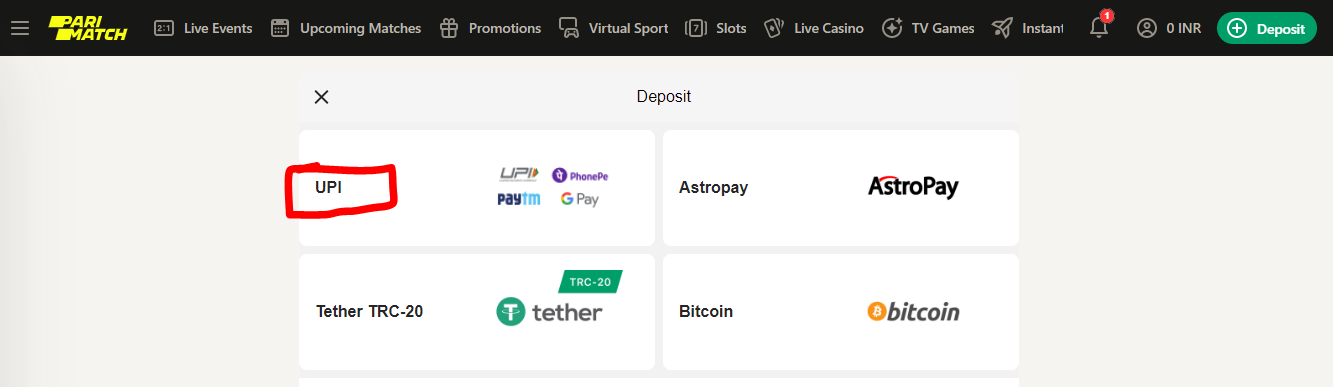This screenshot has width=1333, height=387.
Task: Click the user account profile icon
Action: [1147, 28]
